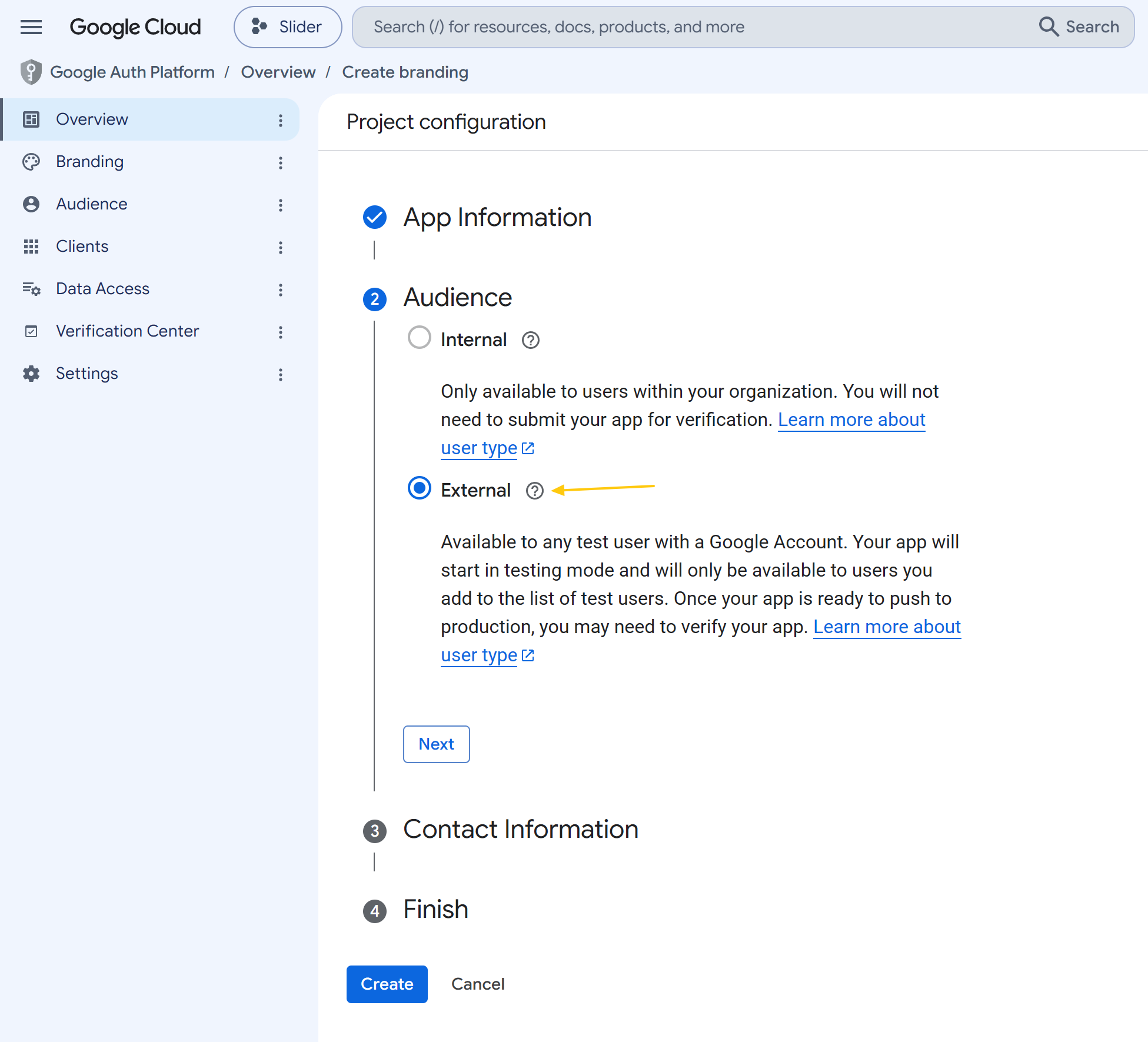Expand the Finish step
The image size is (1148, 1042).
(436, 910)
